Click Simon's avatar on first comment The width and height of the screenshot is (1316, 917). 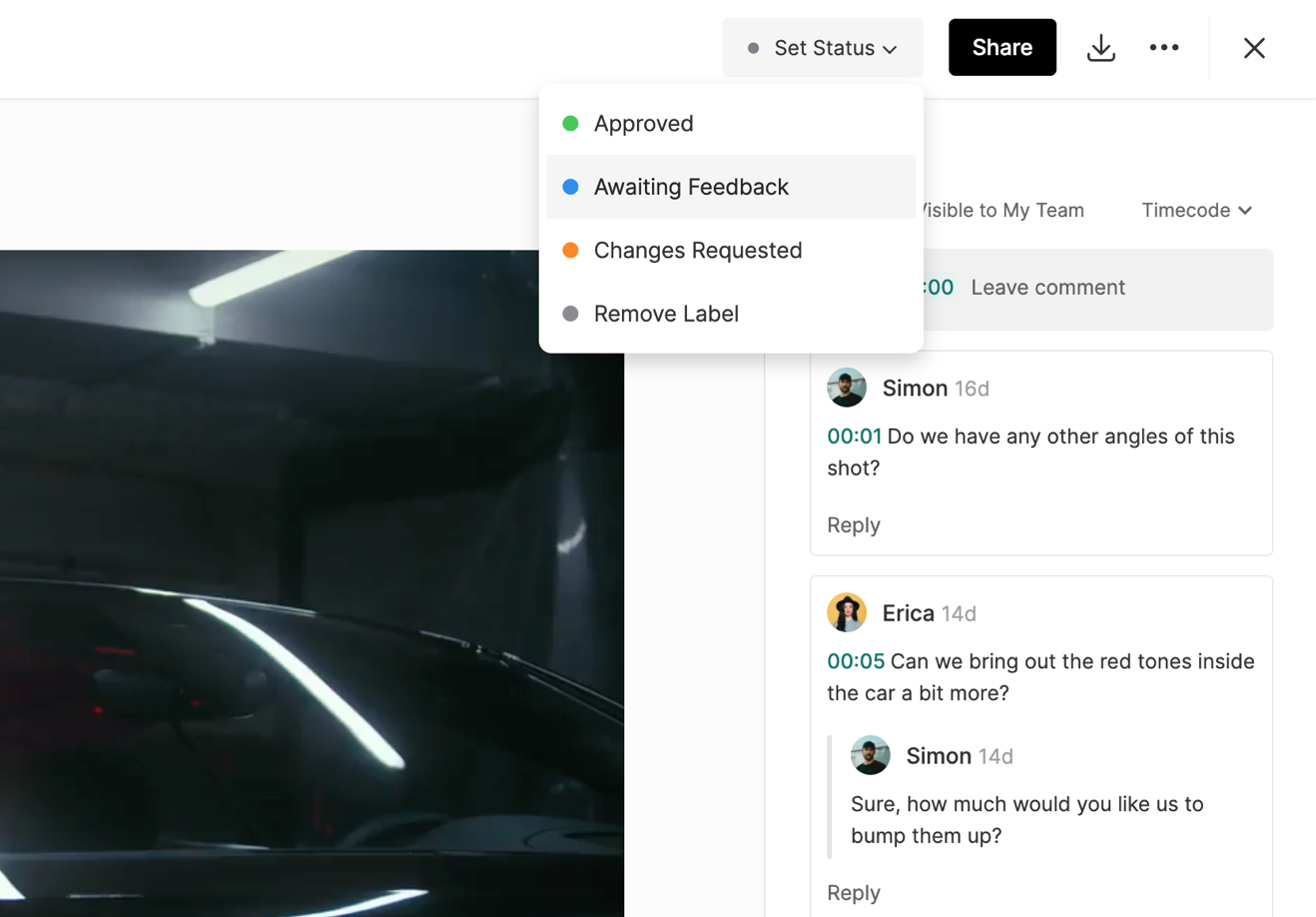pyautogui.click(x=847, y=388)
